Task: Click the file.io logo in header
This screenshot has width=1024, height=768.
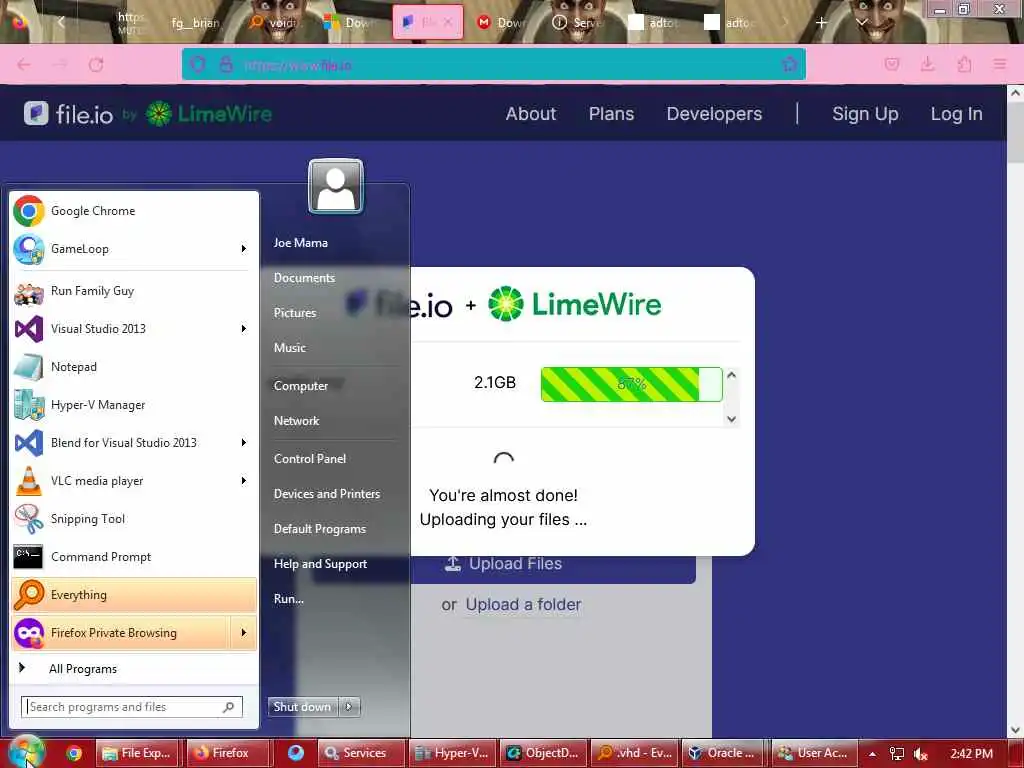Action: 69,114
